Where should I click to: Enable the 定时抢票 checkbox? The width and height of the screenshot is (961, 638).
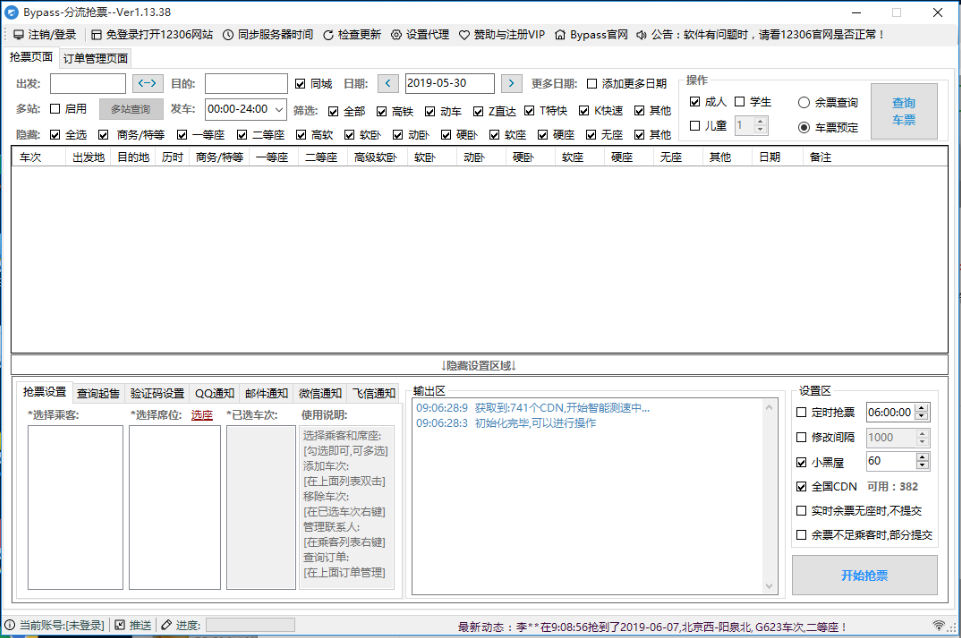[801, 412]
